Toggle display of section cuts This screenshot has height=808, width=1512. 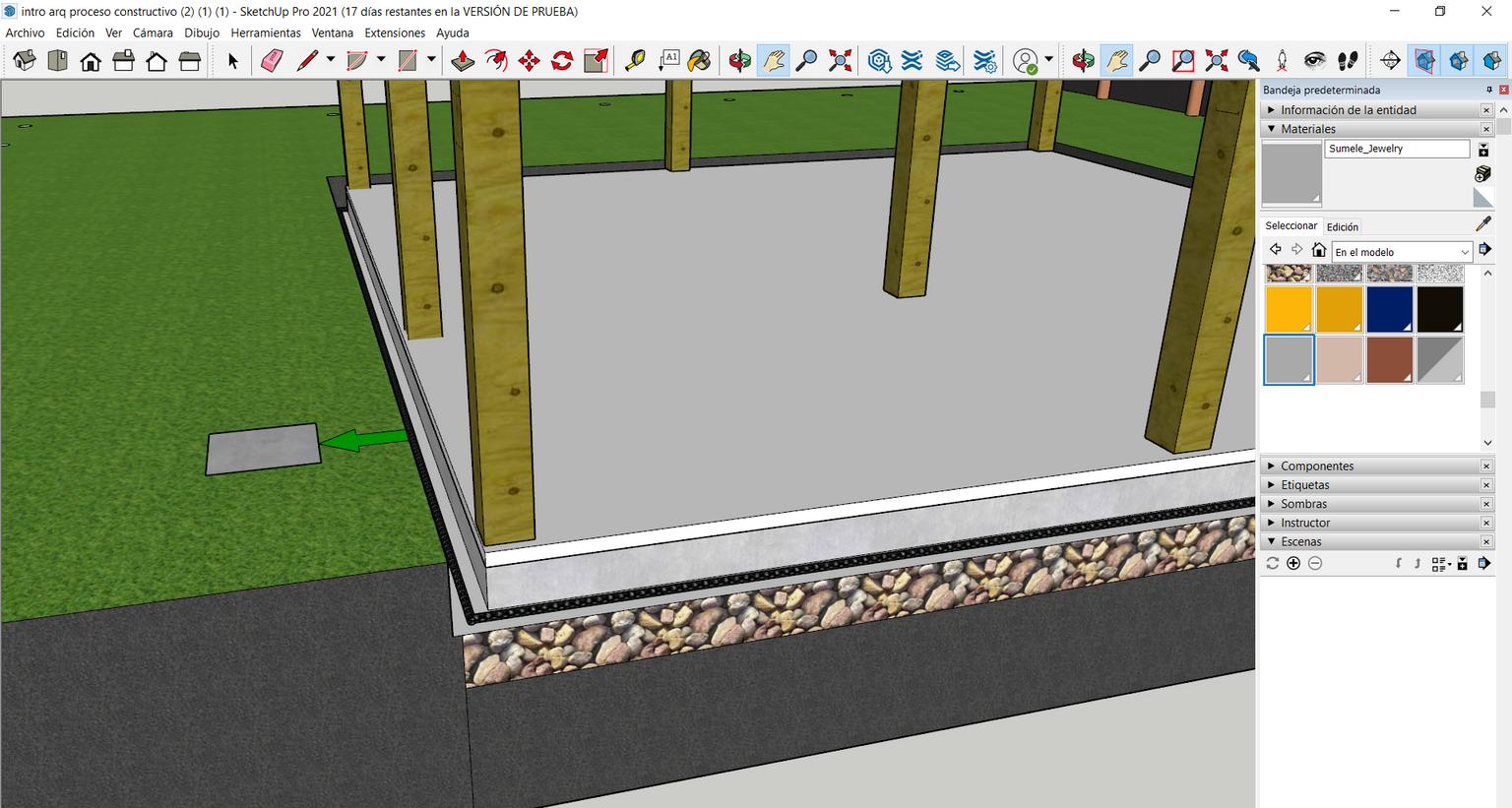[1458, 61]
